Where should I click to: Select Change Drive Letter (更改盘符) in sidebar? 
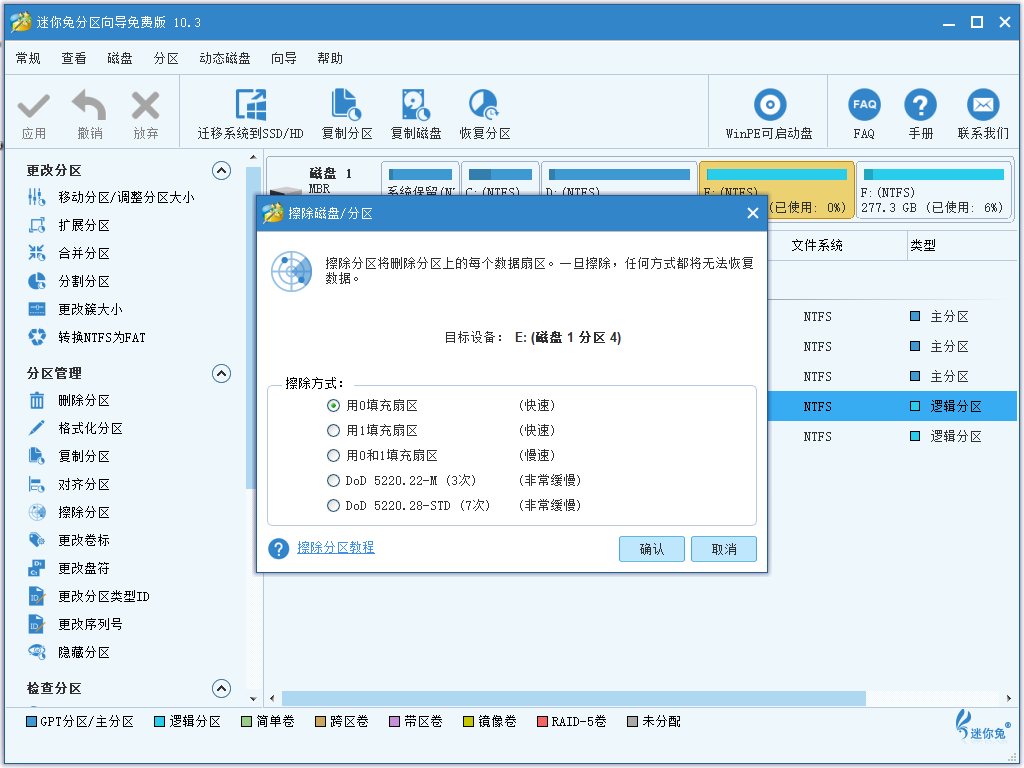pos(69,569)
